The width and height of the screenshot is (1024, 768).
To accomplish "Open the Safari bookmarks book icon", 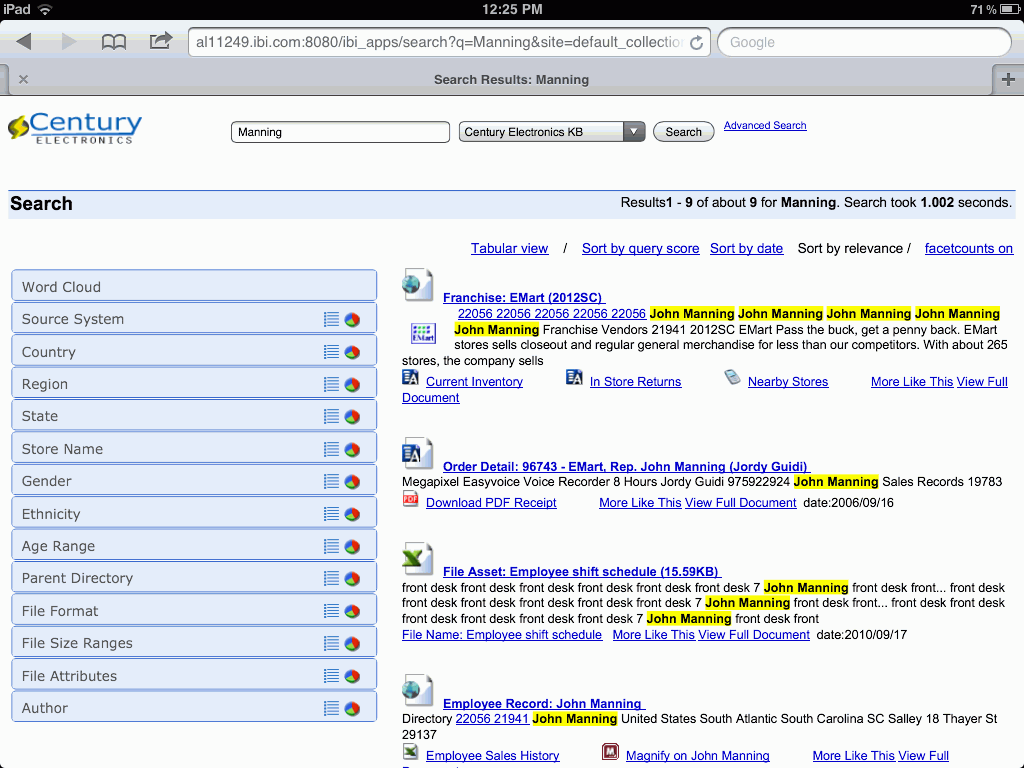I will pyautogui.click(x=114, y=42).
